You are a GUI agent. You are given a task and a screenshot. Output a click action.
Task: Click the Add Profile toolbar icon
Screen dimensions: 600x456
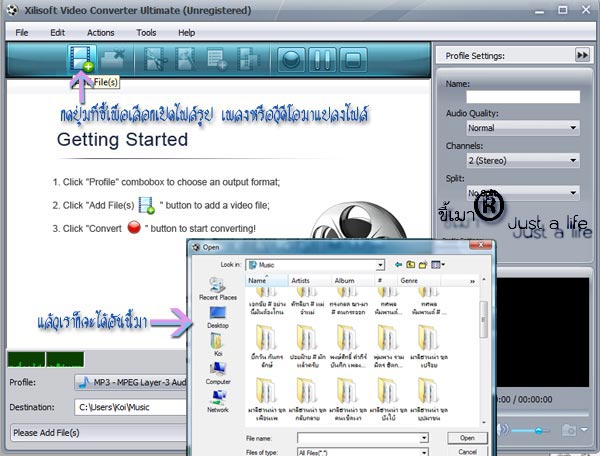pyautogui.click(x=217, y=59)
